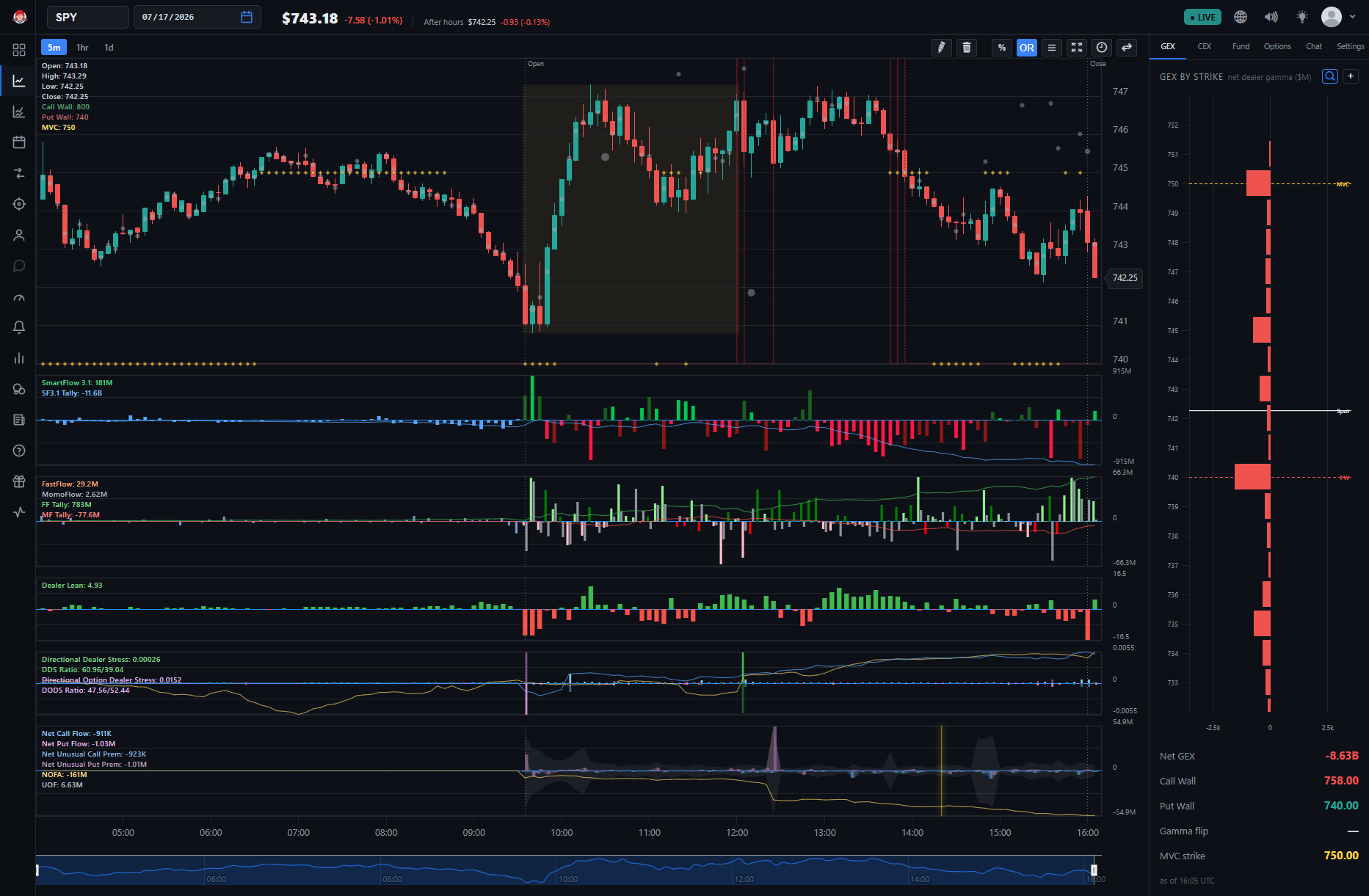Toggle the percent scale button
Image resolution: width=1369 pixels, height=896 pixels.
pyautogui.click(x=1002, y=48)
